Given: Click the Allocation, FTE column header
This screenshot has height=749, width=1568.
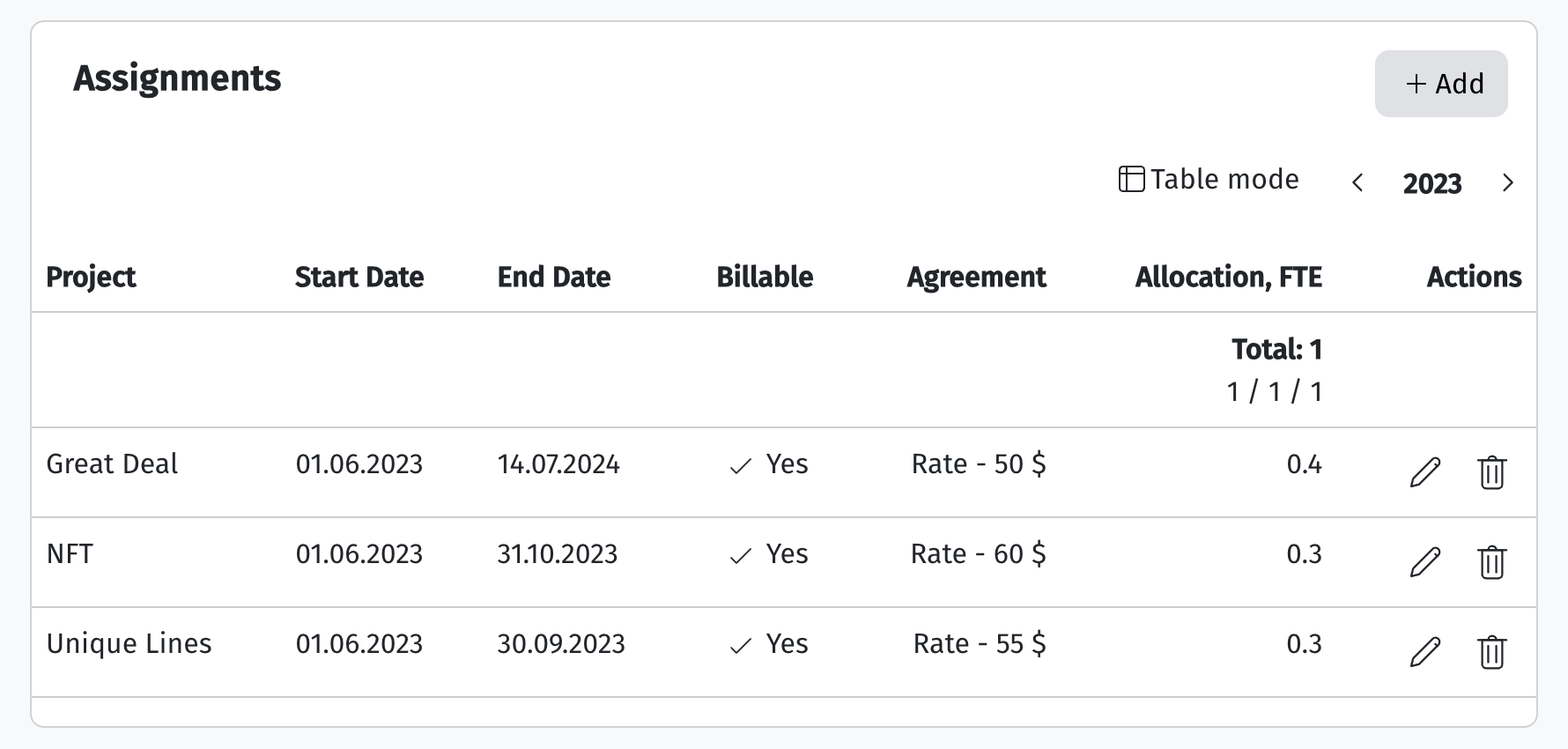Looking at the screenshot, I should point(1229,277).
